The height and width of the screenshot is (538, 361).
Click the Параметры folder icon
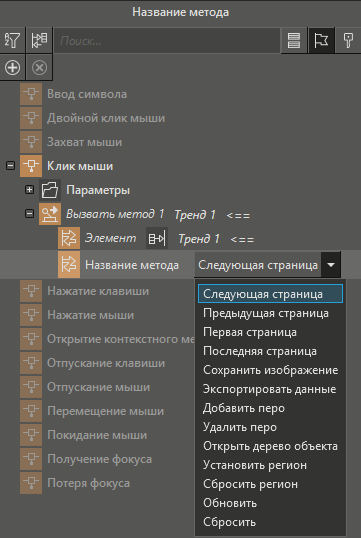[x=50, y=190]
